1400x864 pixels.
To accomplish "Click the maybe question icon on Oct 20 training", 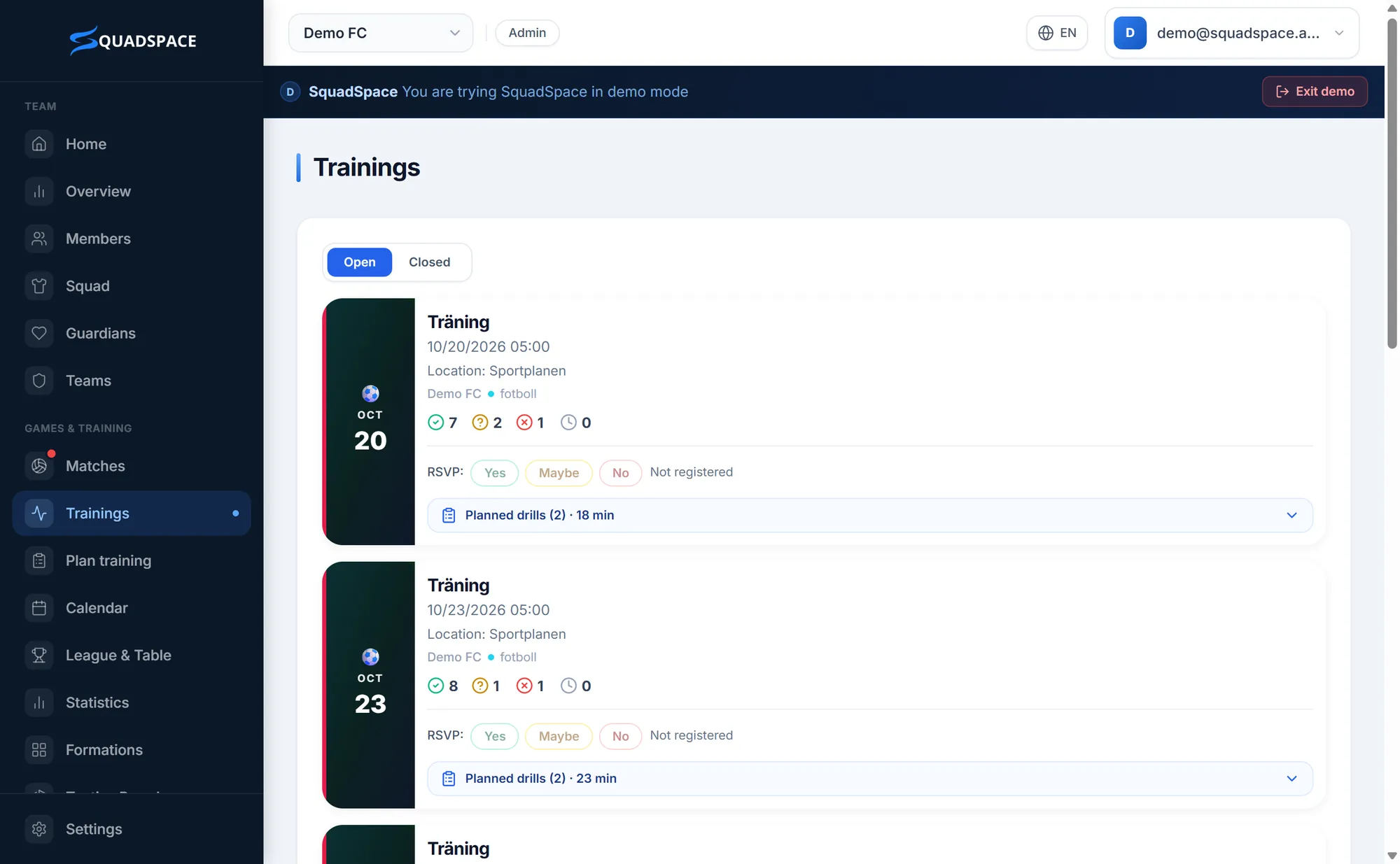I will pos(479,423).
